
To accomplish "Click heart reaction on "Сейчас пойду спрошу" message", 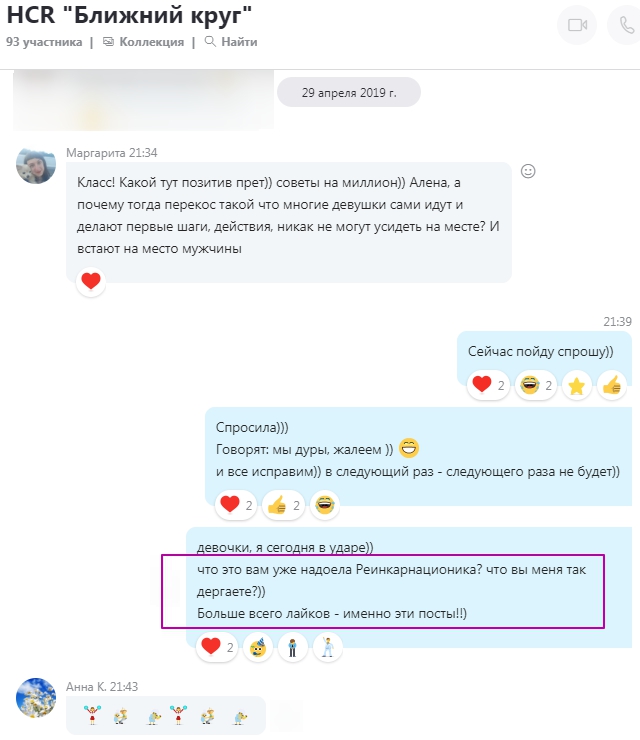I will [488, 386].
